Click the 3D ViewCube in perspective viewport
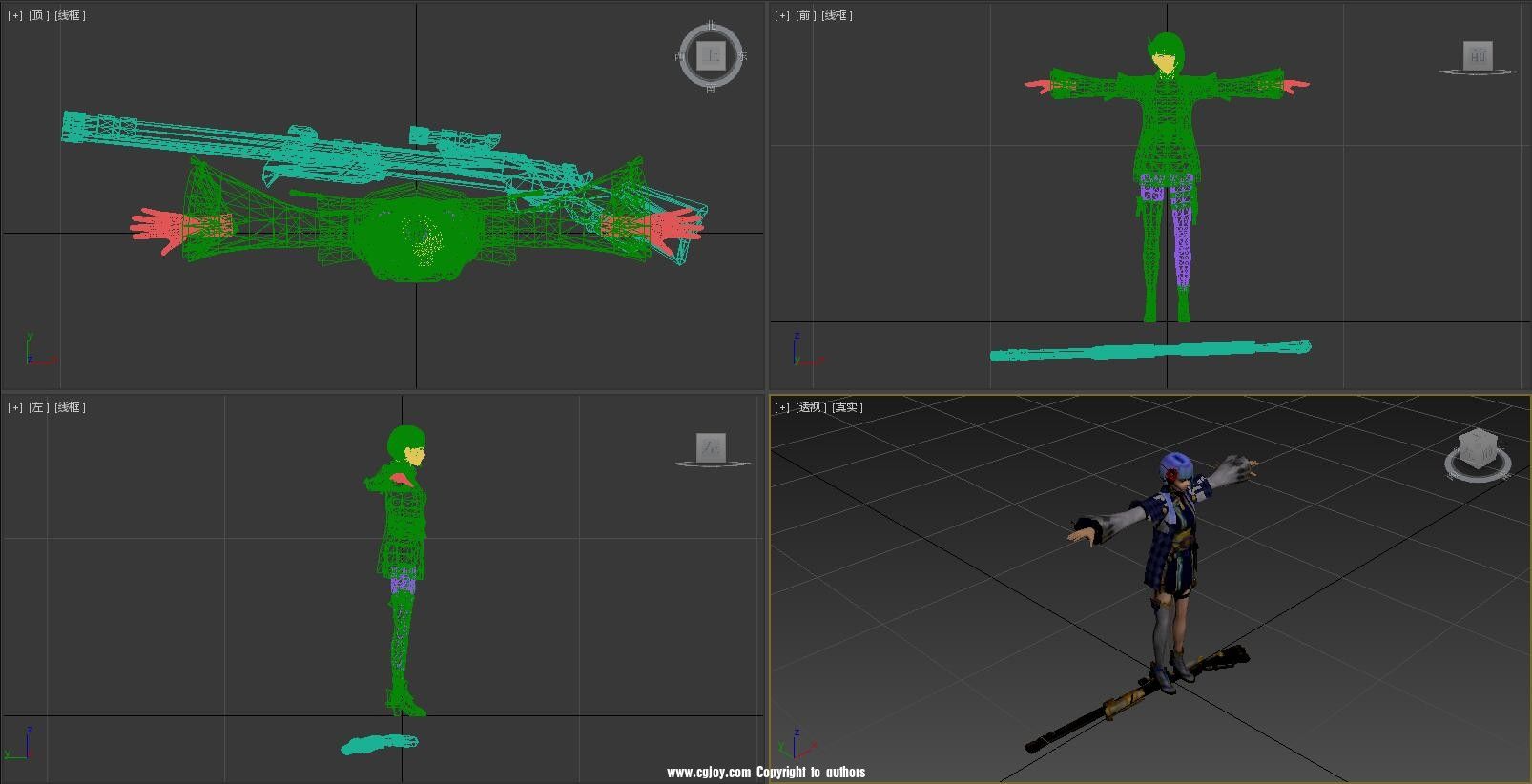 [1478, 446]
